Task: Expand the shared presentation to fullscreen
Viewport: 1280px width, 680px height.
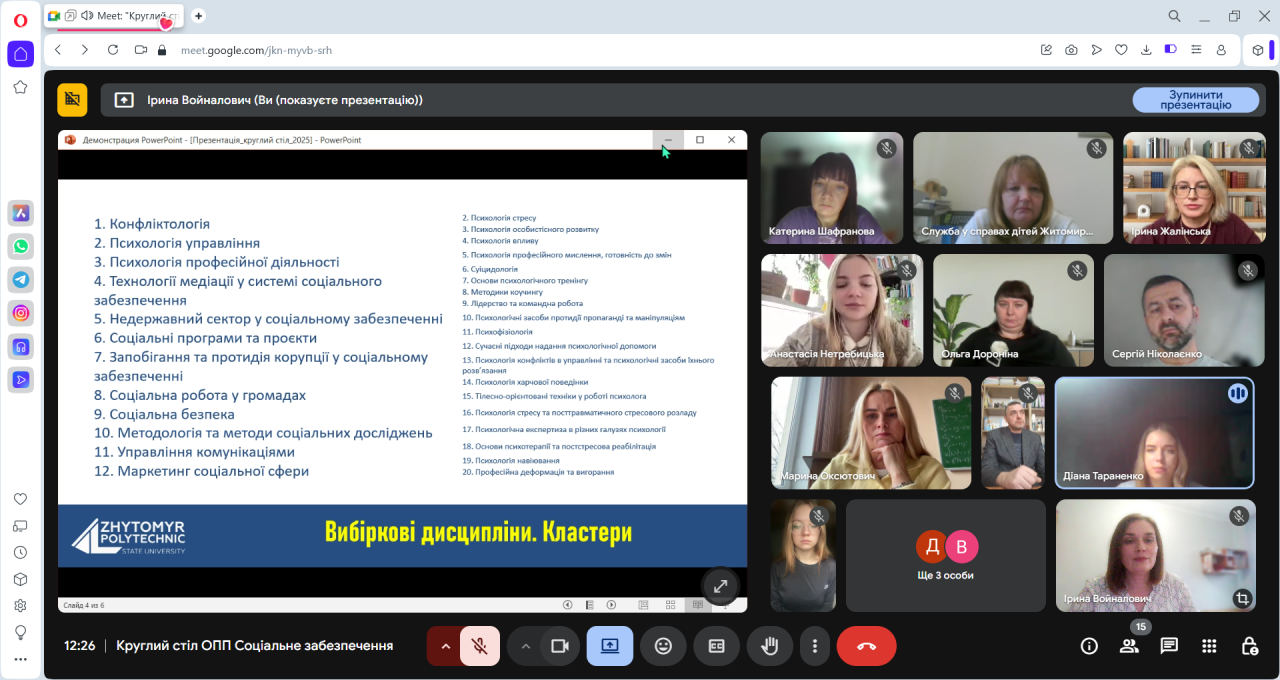Action: pos(720,586)
